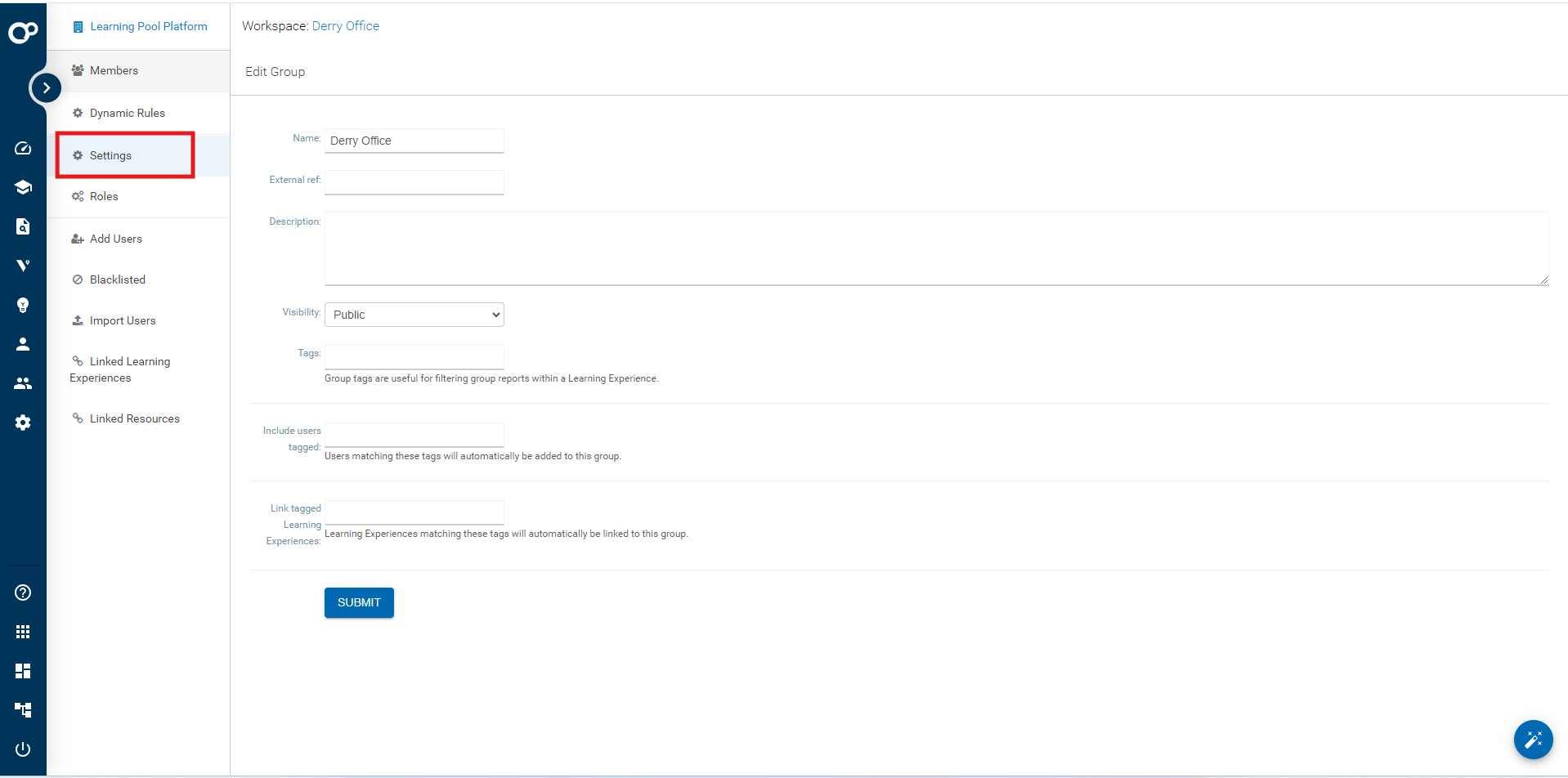The width and height of the screenshot is (1568, 778).
Task: Open the Visibility dropdown set to Public
Action: (x=414, y=315)
